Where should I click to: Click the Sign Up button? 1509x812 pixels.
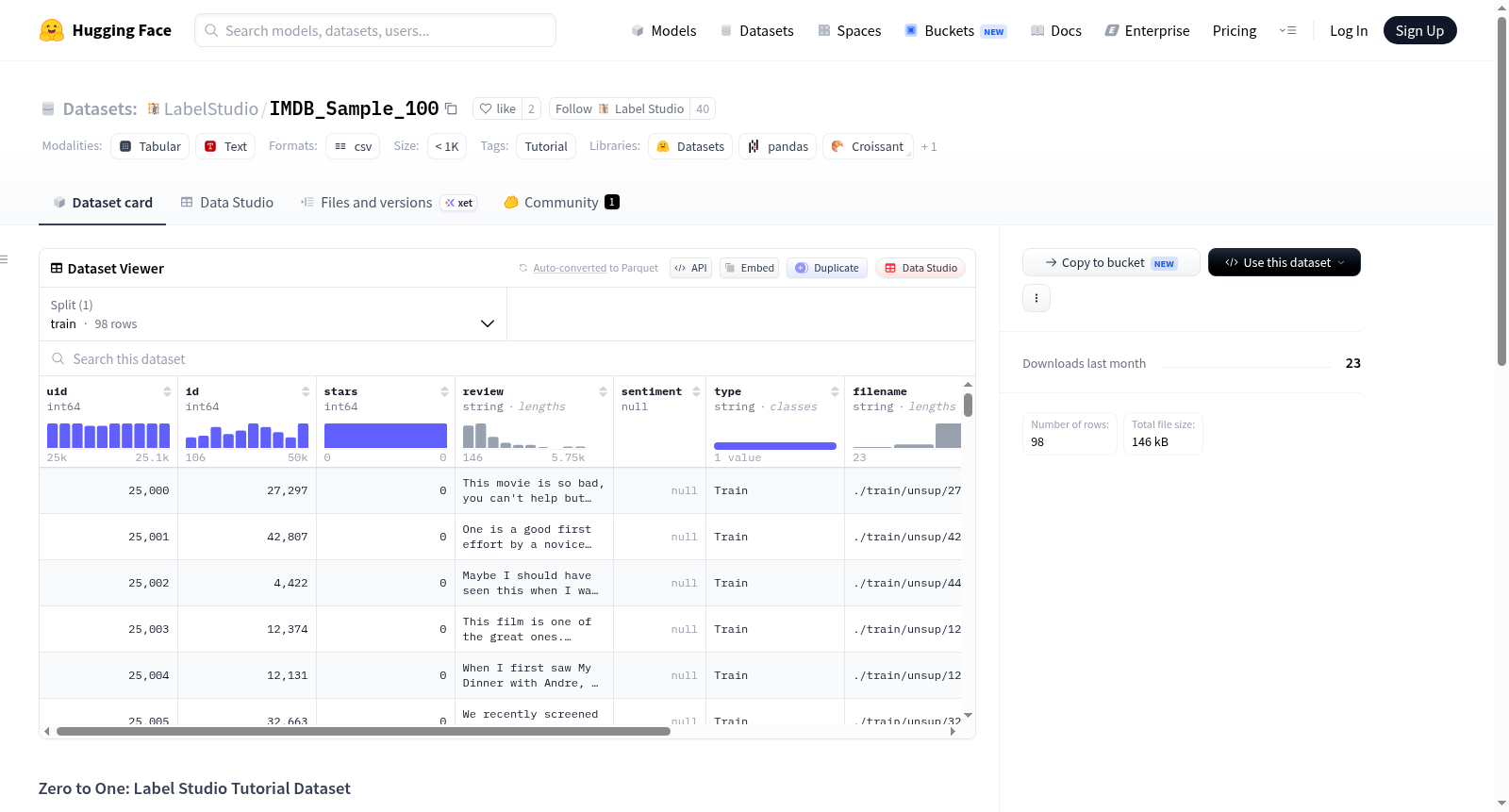click(x=1419, y=30)
